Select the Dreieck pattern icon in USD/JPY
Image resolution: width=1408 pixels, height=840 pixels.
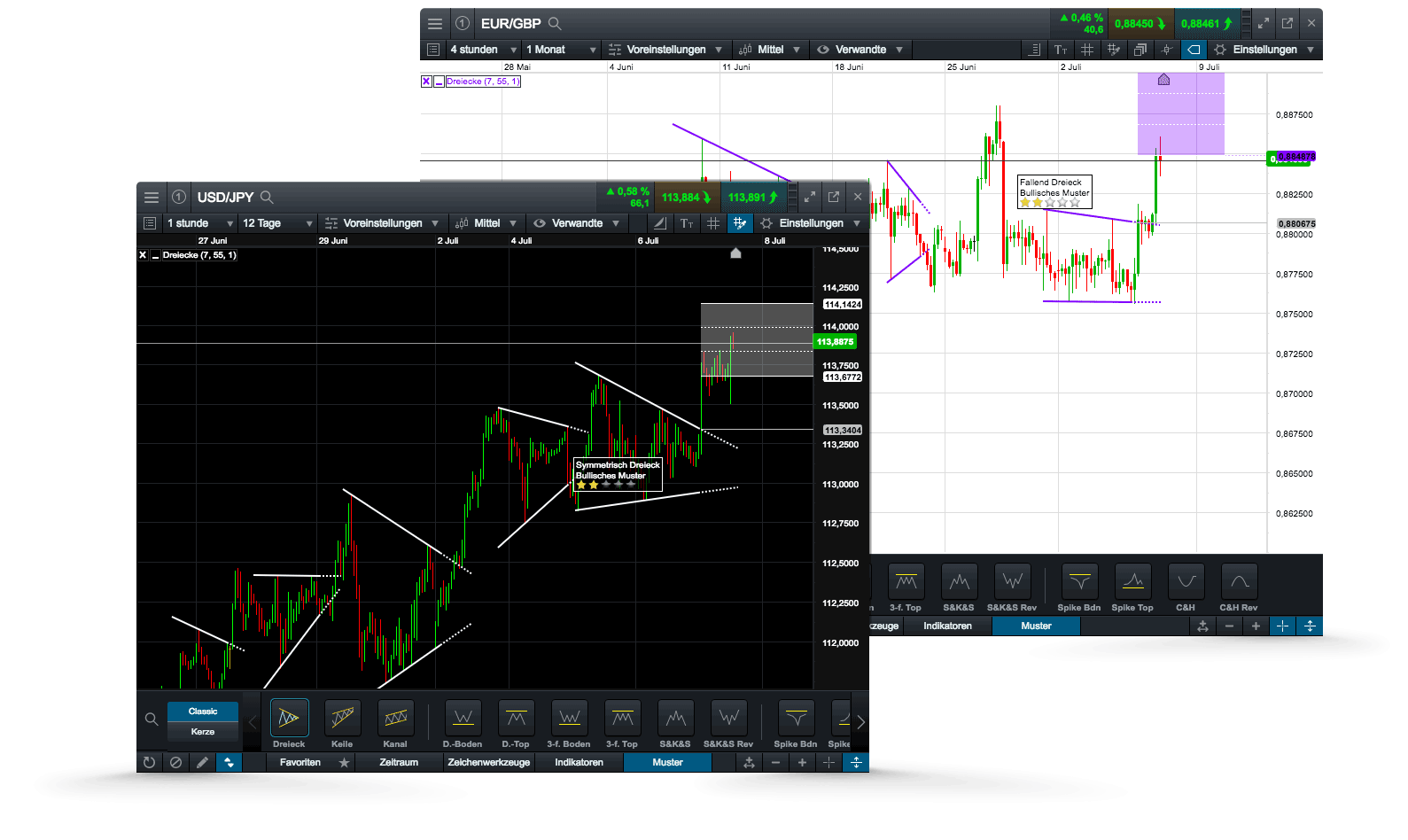pos(289,718)
